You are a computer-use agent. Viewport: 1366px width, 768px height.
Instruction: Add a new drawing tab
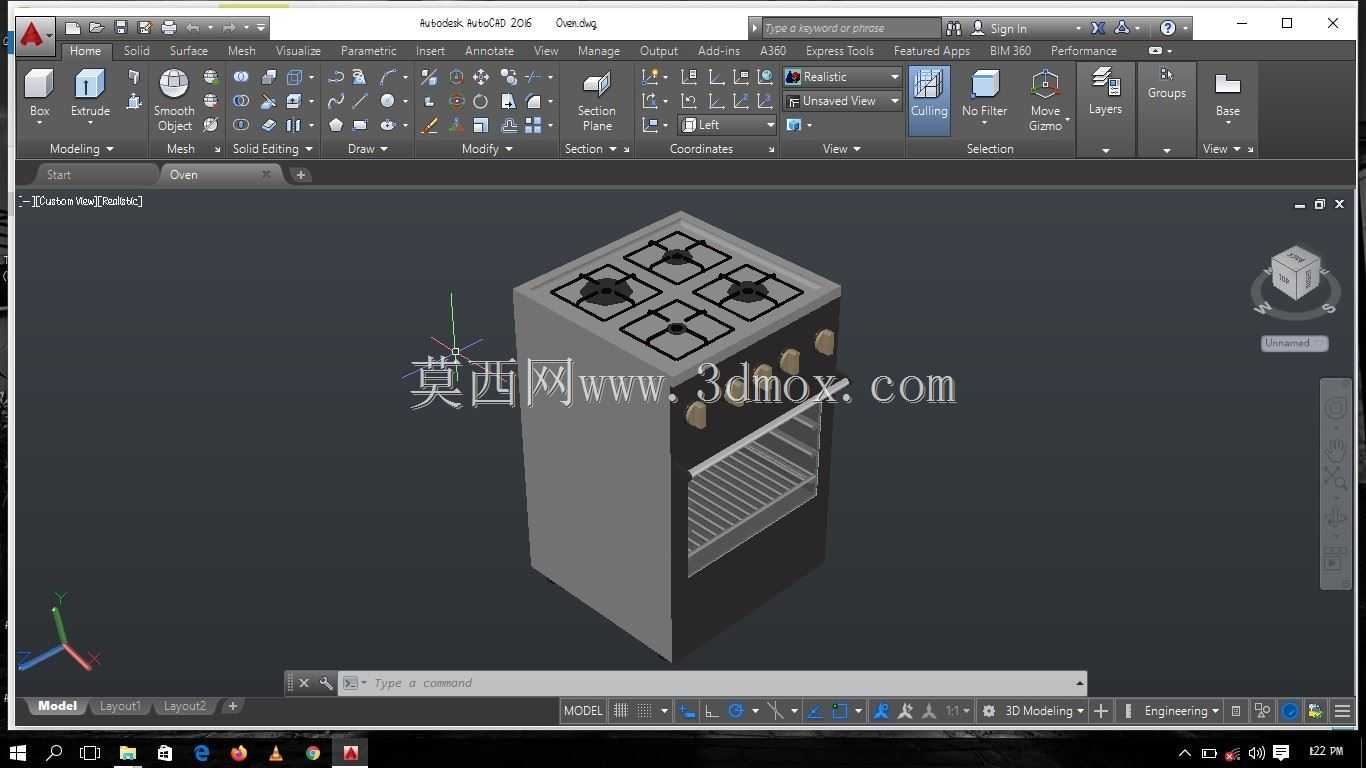(x=300, y=175)
